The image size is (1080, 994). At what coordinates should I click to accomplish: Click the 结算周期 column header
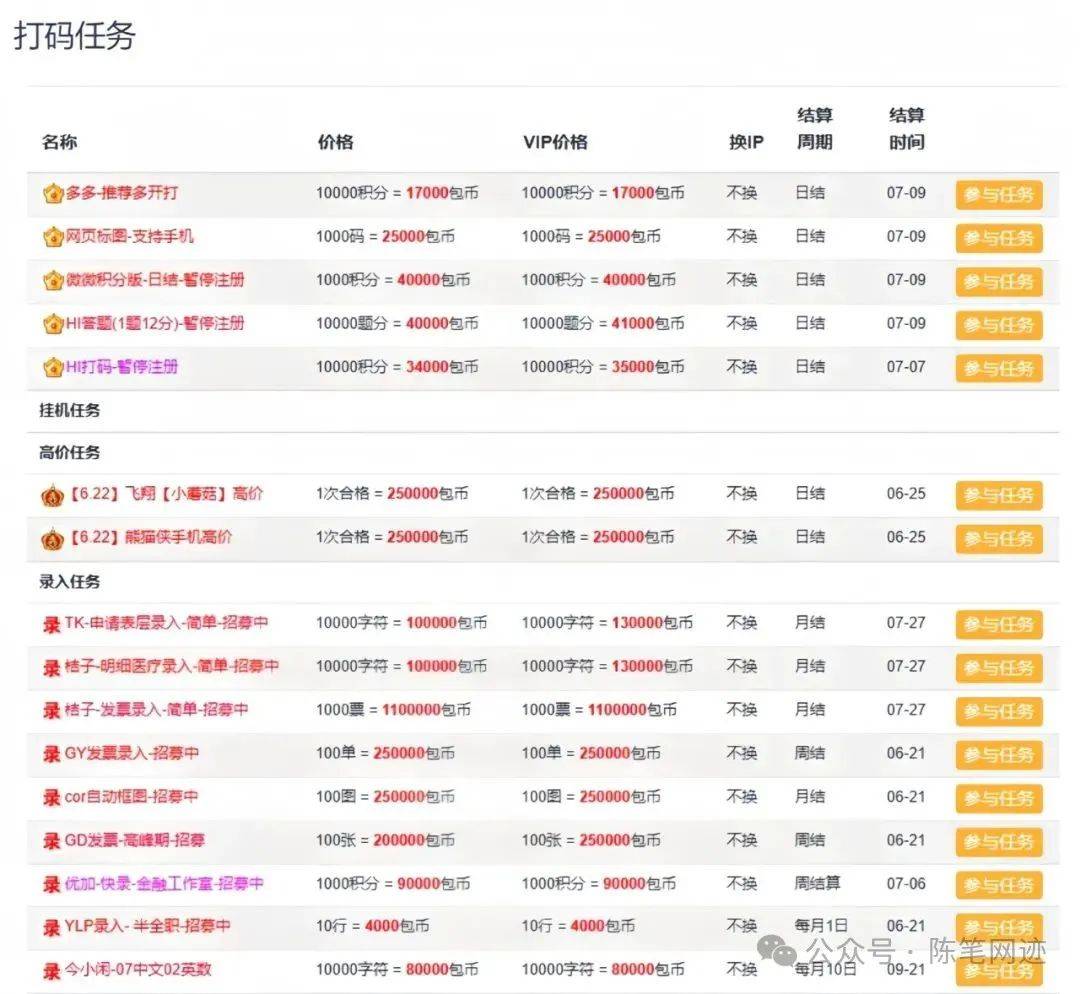[815, 129]
